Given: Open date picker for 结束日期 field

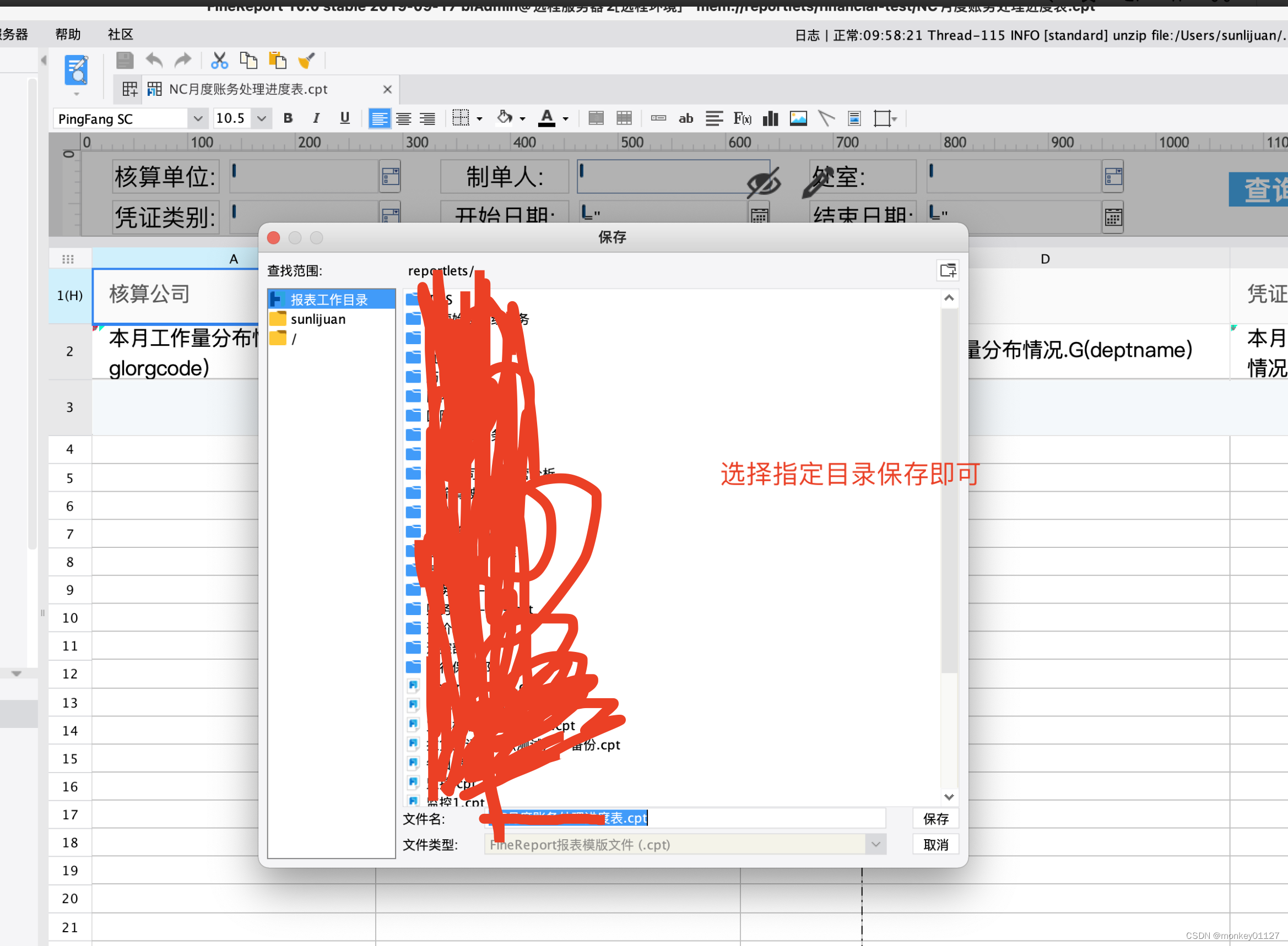Looking at the screenshot, I should click(1113, 218).
